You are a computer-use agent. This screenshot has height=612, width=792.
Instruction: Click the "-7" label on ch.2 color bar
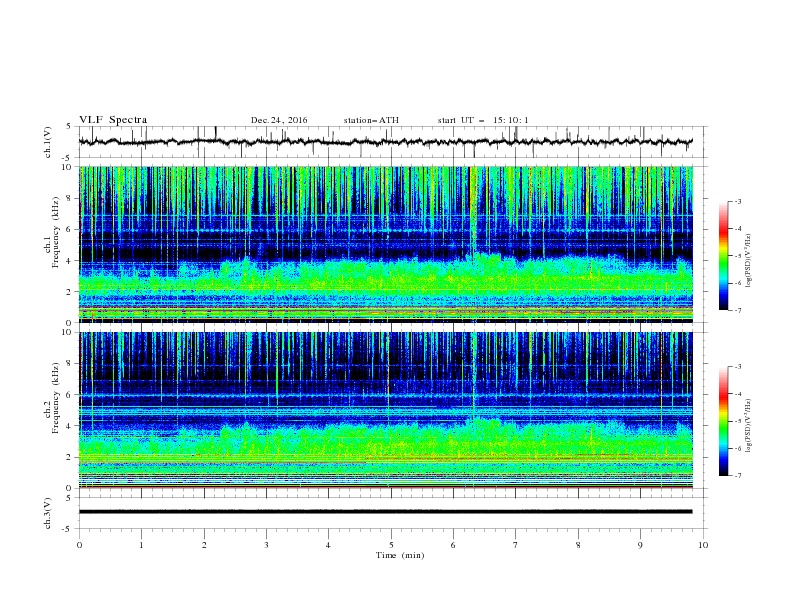[737, 476]
